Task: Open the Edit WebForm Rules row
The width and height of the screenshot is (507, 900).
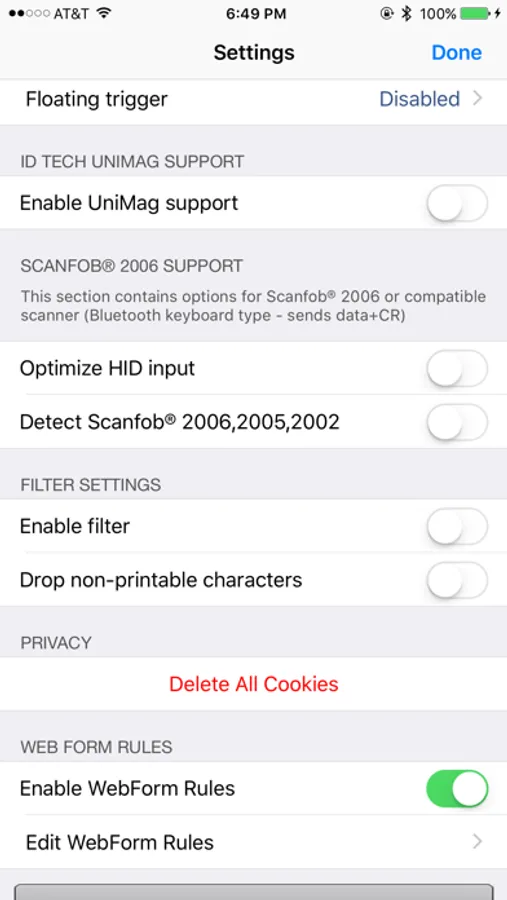Action: pos(253,842)
